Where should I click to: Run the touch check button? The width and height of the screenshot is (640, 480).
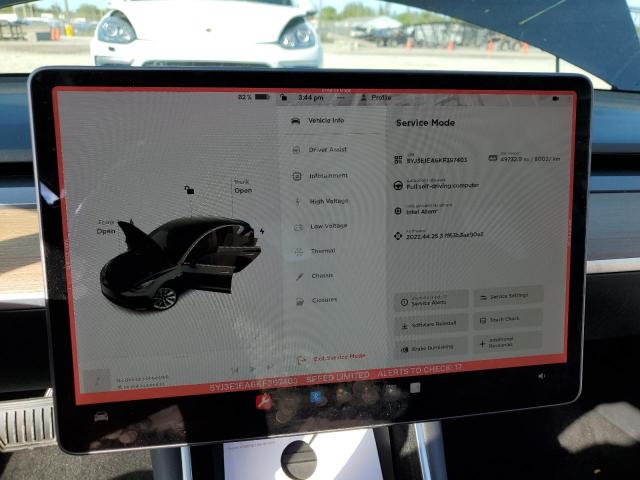508,320
